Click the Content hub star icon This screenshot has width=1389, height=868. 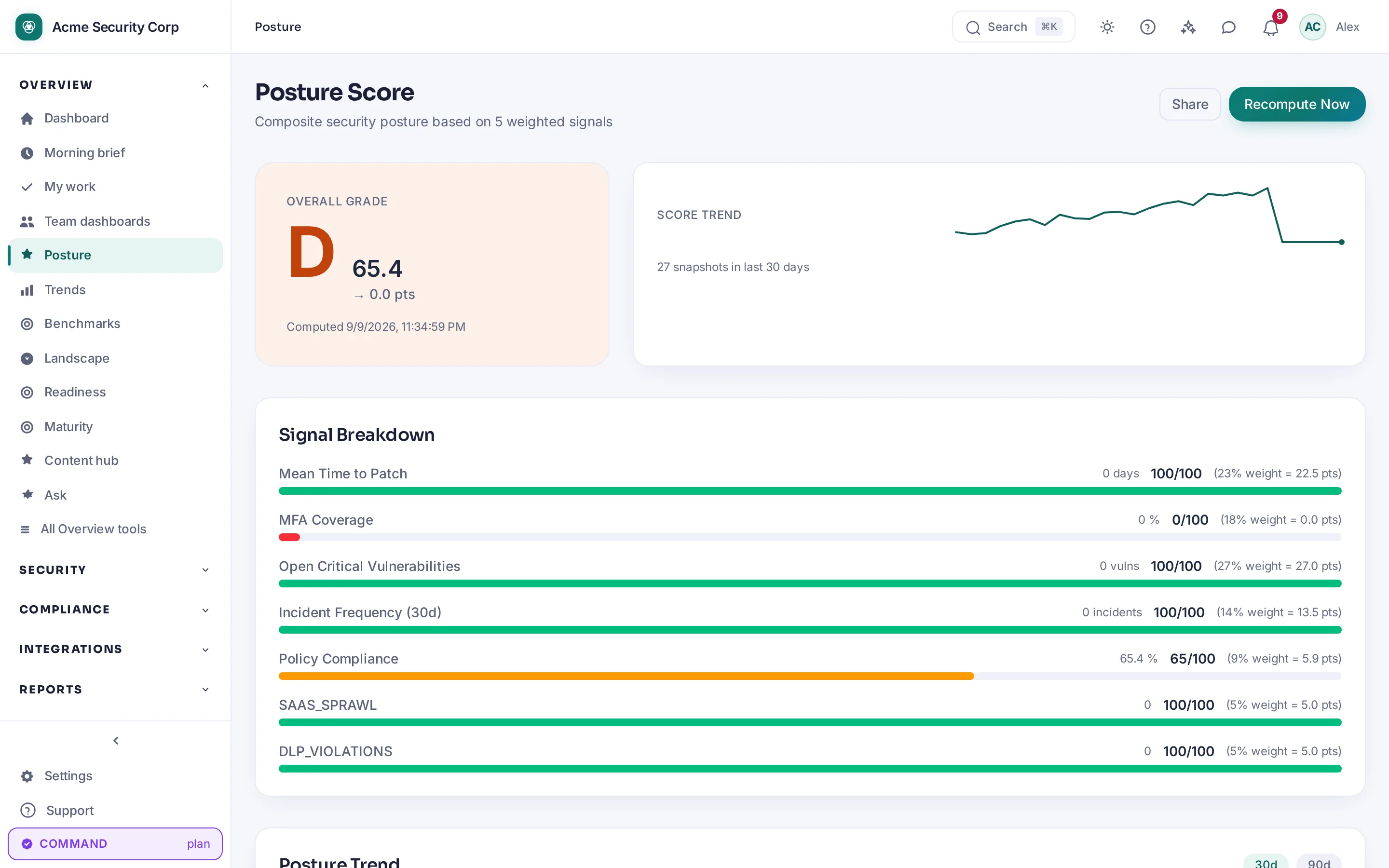pyautogui.click(x=27, y=460)
